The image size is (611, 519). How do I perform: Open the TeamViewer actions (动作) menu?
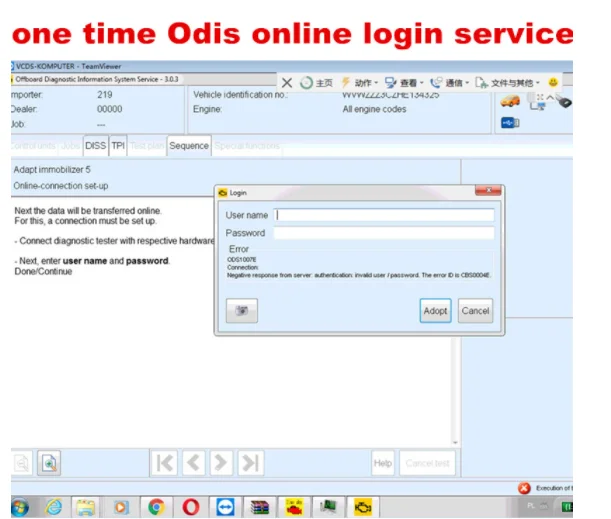pyautogui.click(x=359, y=83)
